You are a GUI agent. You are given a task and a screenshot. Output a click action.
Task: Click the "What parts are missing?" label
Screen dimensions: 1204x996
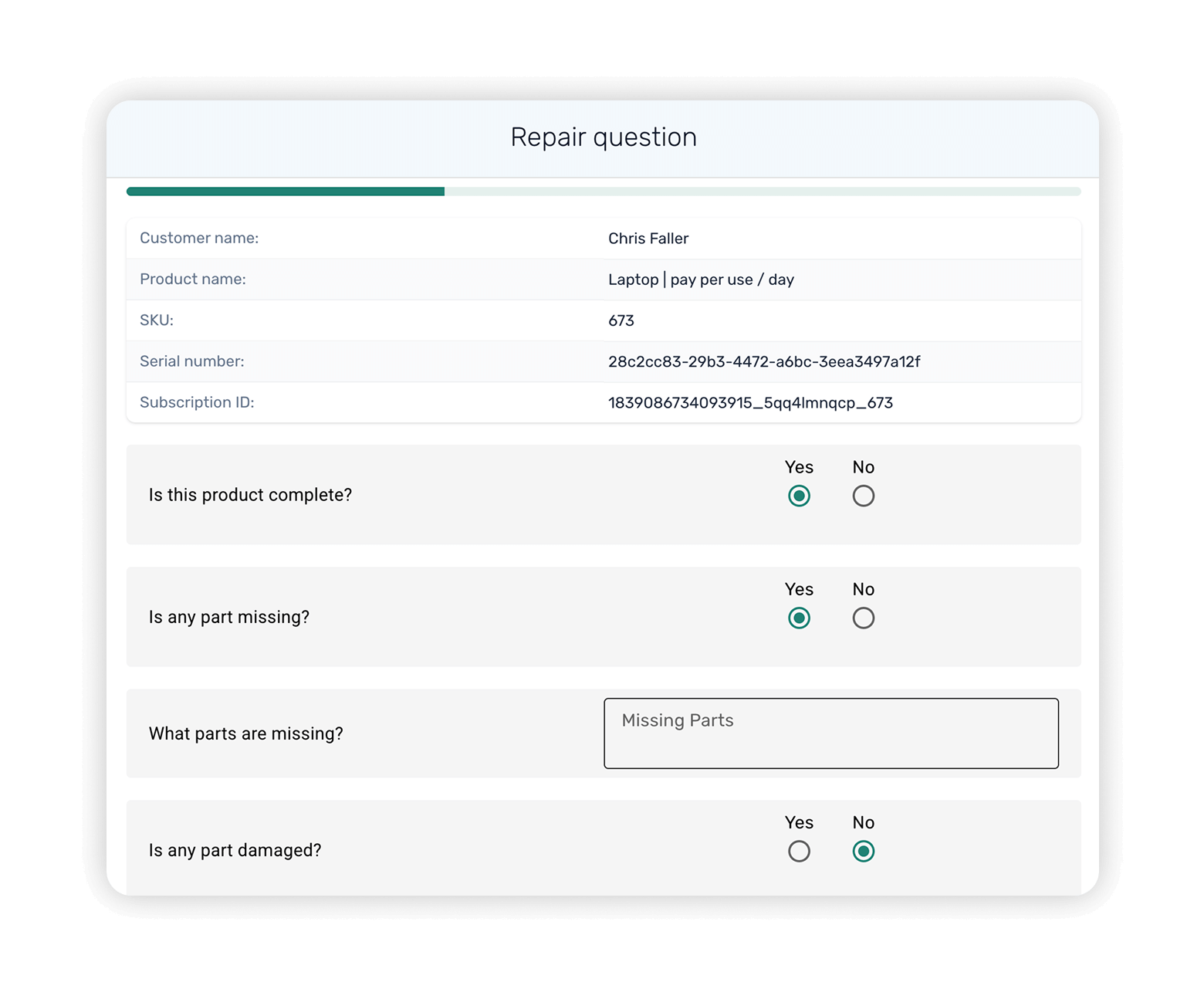(x=247, y=733)
